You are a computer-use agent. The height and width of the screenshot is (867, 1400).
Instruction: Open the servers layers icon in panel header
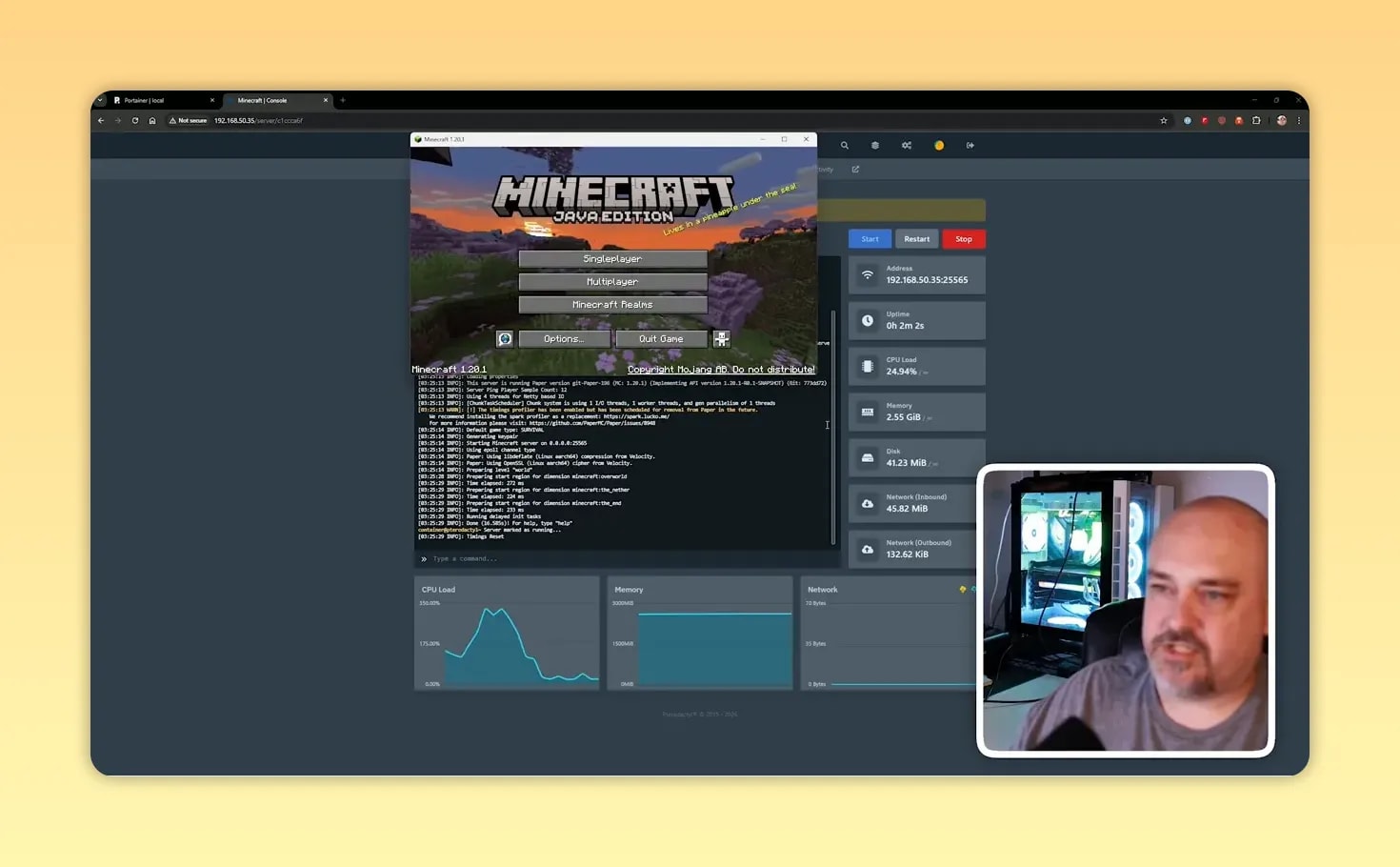[x=875, y=146]
